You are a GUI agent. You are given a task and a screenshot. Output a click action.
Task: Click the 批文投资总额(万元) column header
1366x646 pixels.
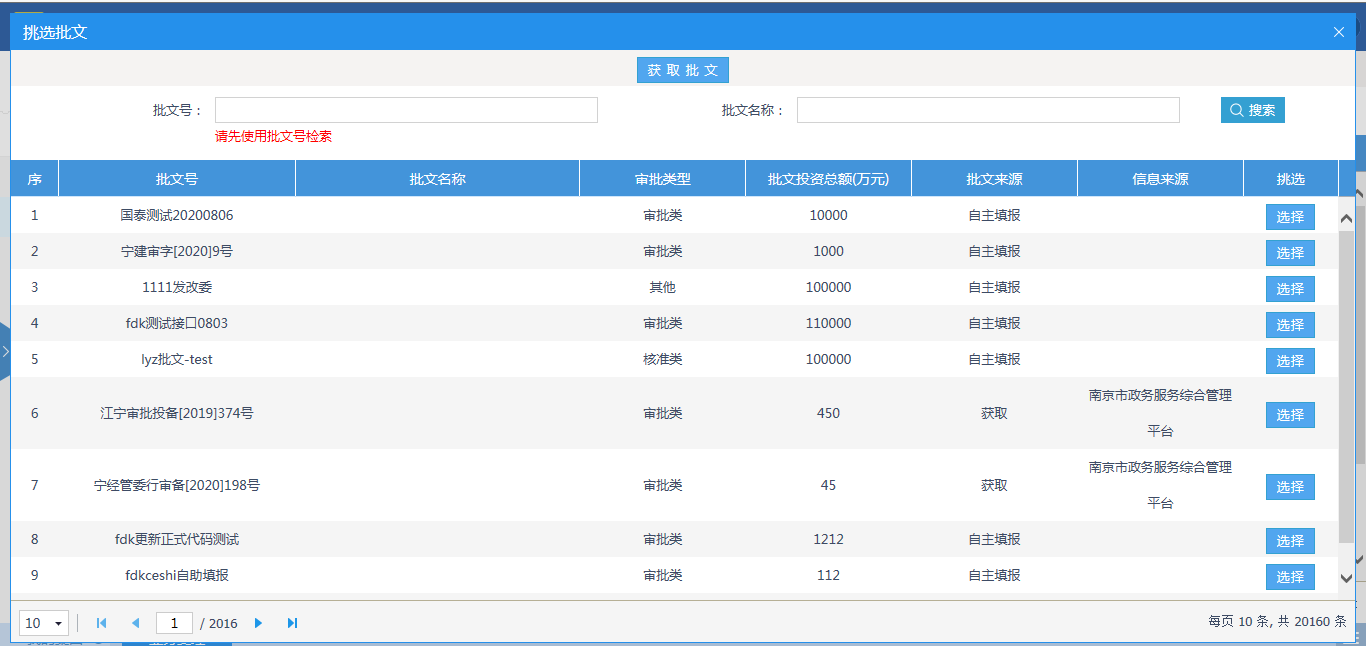click(x=829, y=179)
